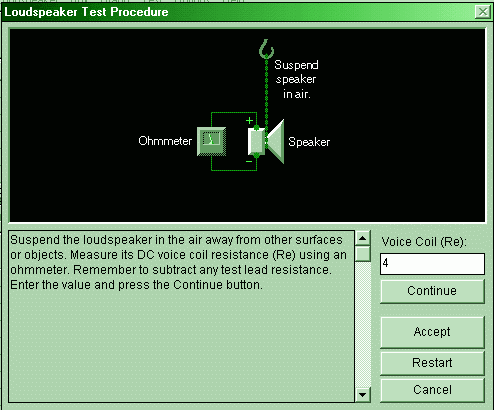Screen dimensions: 494x410
Task: Focus the Voice Coil (Re) input field
Action: 432,264
